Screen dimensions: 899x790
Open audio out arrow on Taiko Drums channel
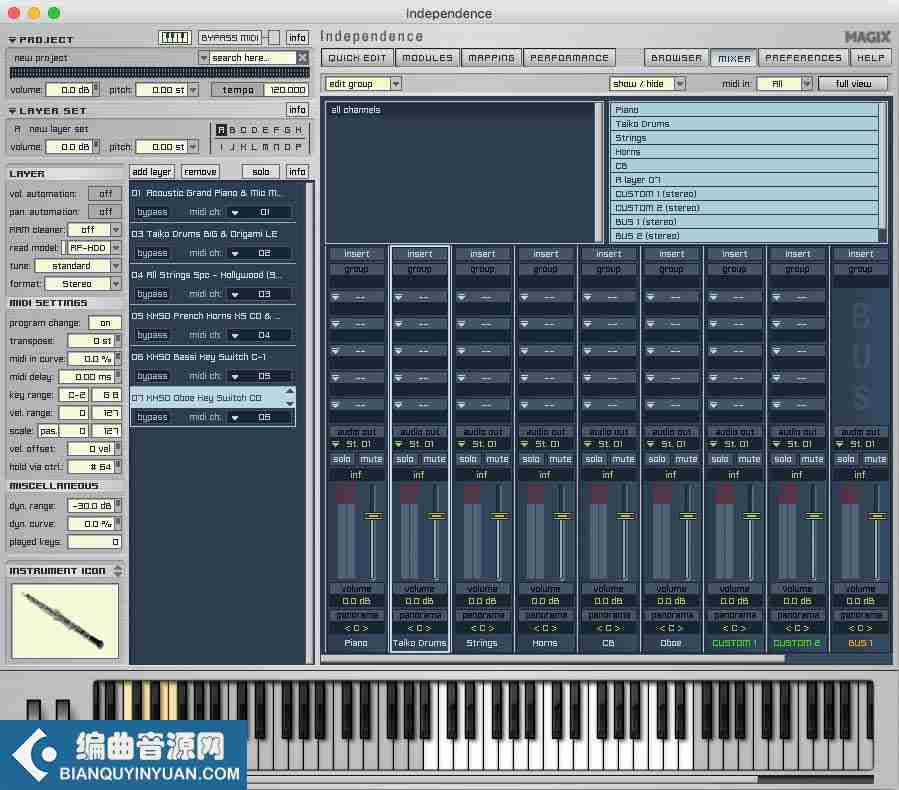pos(398,444)
